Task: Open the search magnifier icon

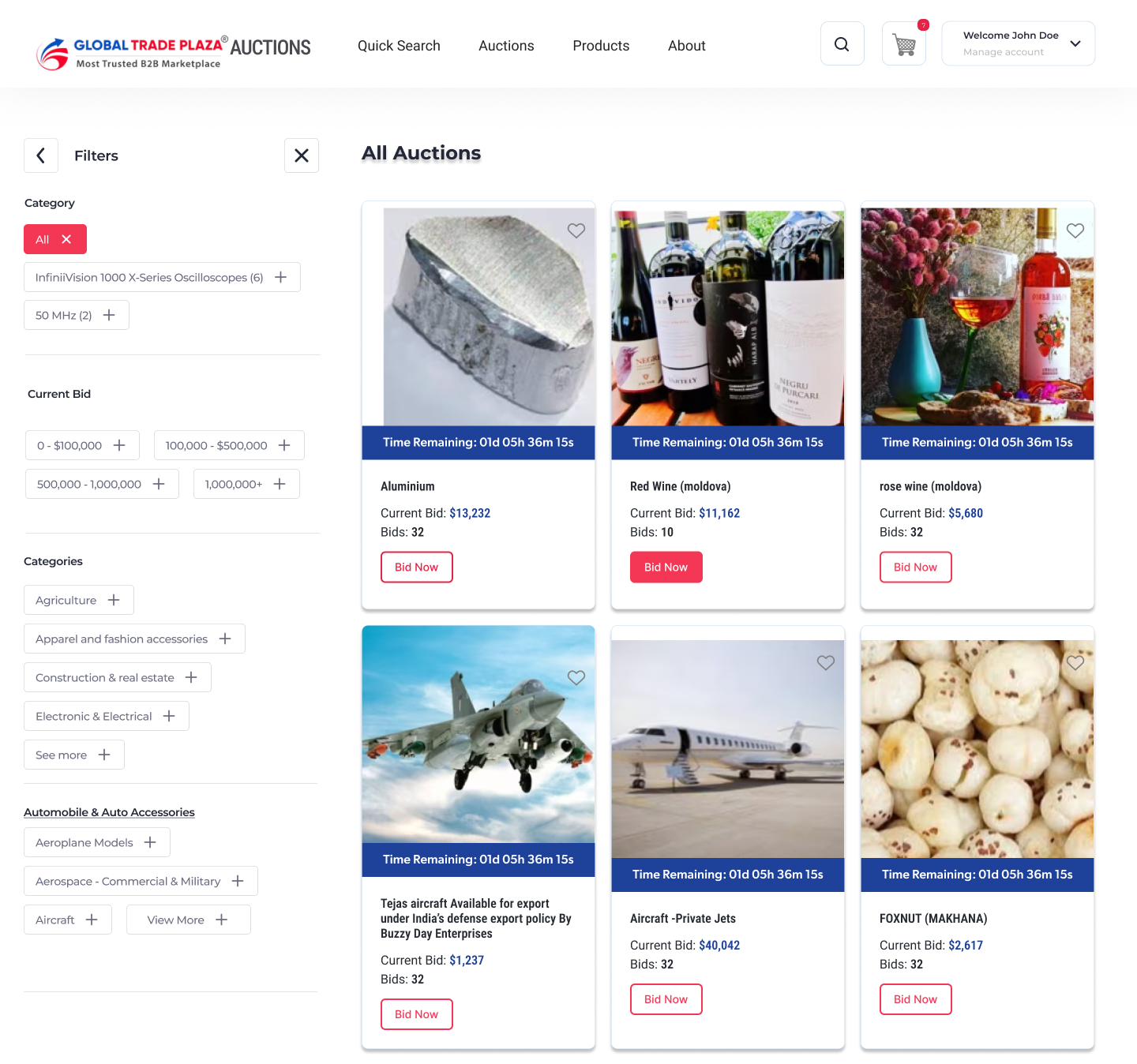Action: click(842, 44)
